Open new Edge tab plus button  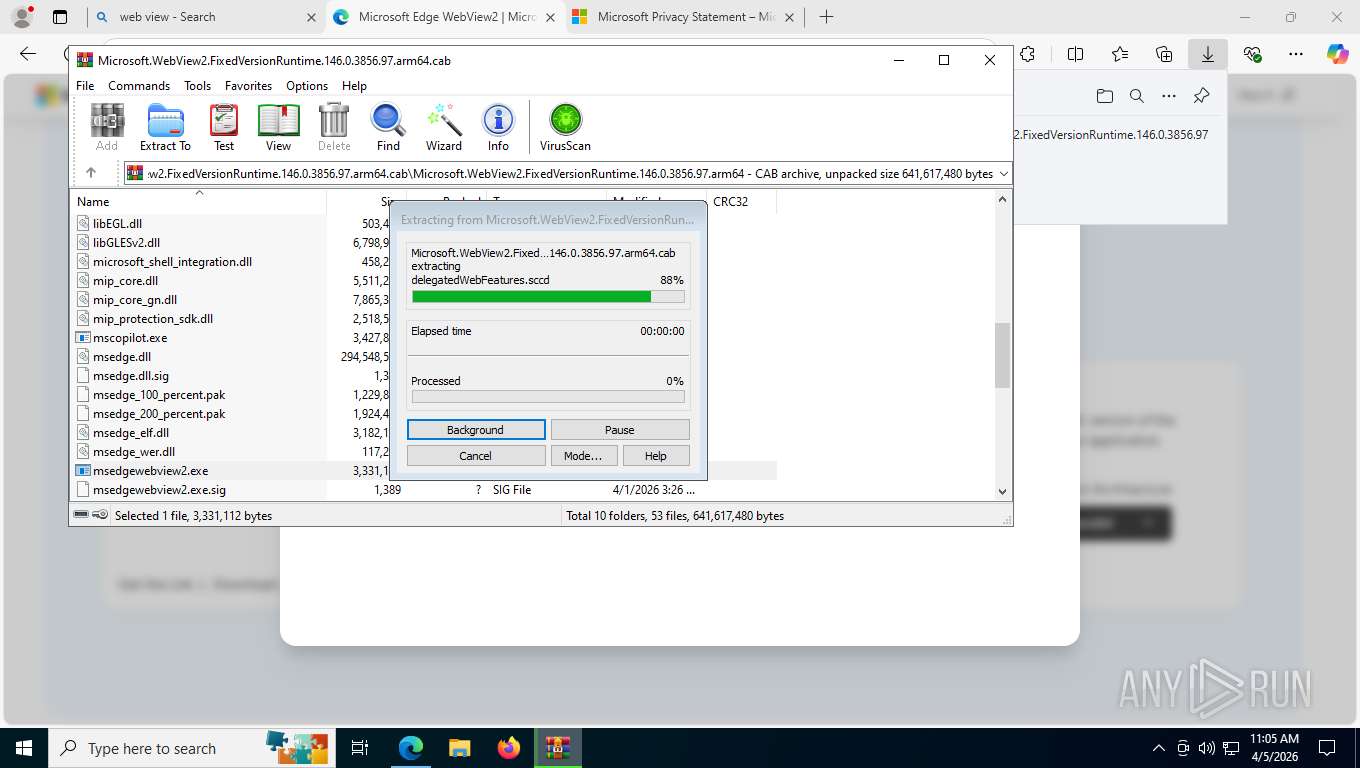coord(826,17)
